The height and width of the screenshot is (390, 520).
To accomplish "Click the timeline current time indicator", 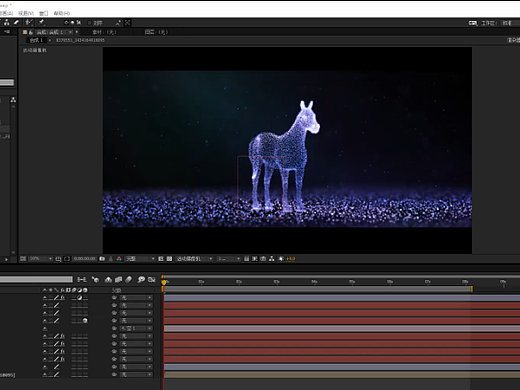I will click(x=164, y=282).
